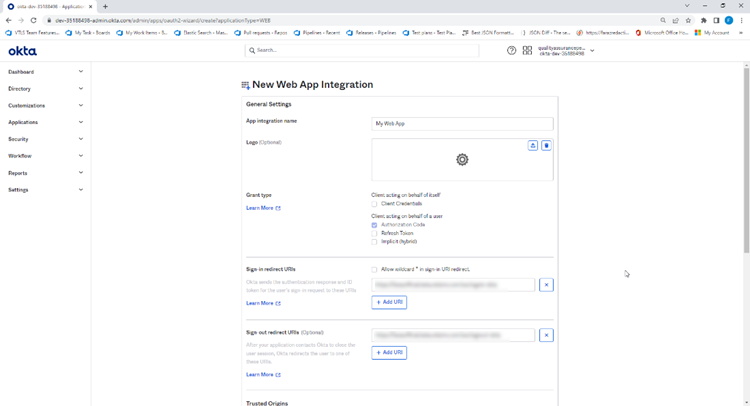Remove the sign-in redirect URI
Image resolution: width=750 pixels, height=406 pixels.
546,285
